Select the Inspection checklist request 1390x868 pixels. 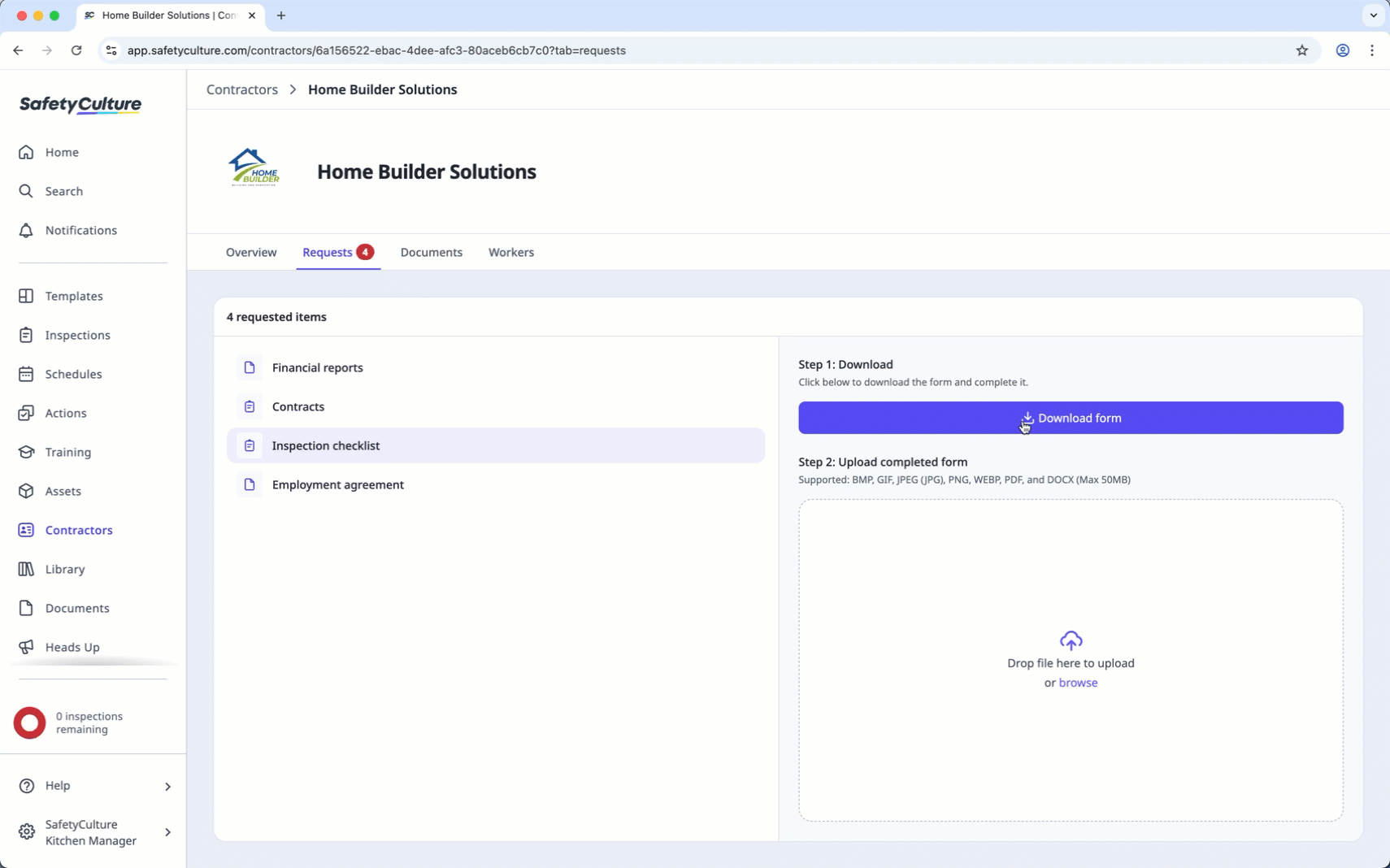(496, 445)
